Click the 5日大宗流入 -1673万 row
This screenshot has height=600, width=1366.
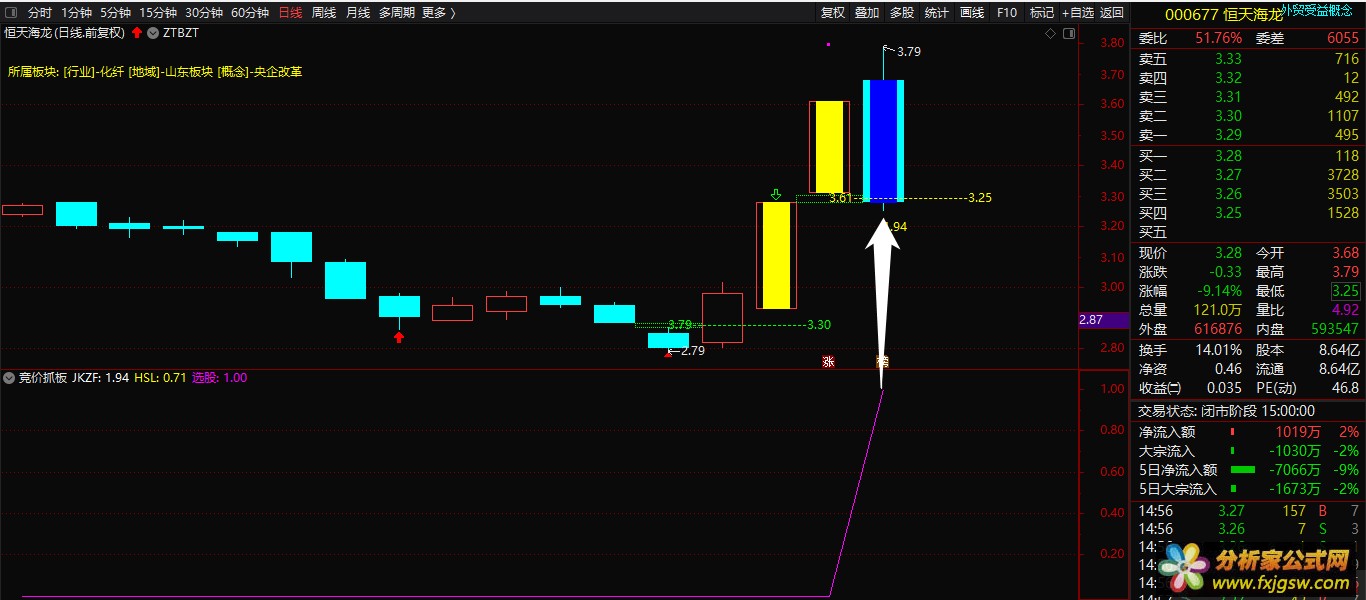pos(1248,489)
